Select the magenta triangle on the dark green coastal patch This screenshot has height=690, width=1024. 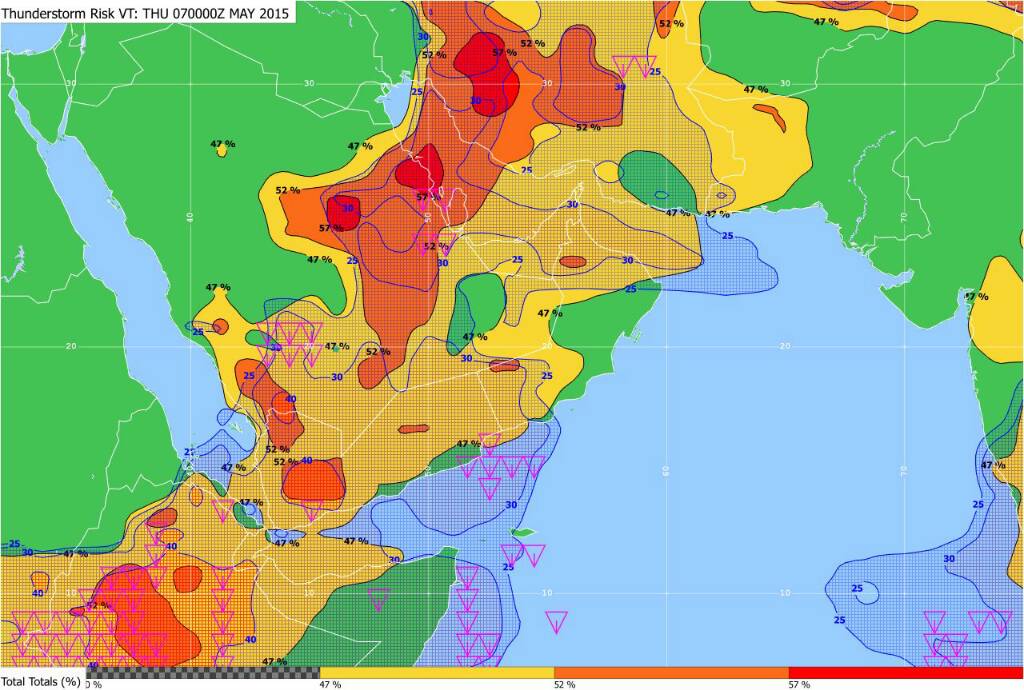pos(378,599)
